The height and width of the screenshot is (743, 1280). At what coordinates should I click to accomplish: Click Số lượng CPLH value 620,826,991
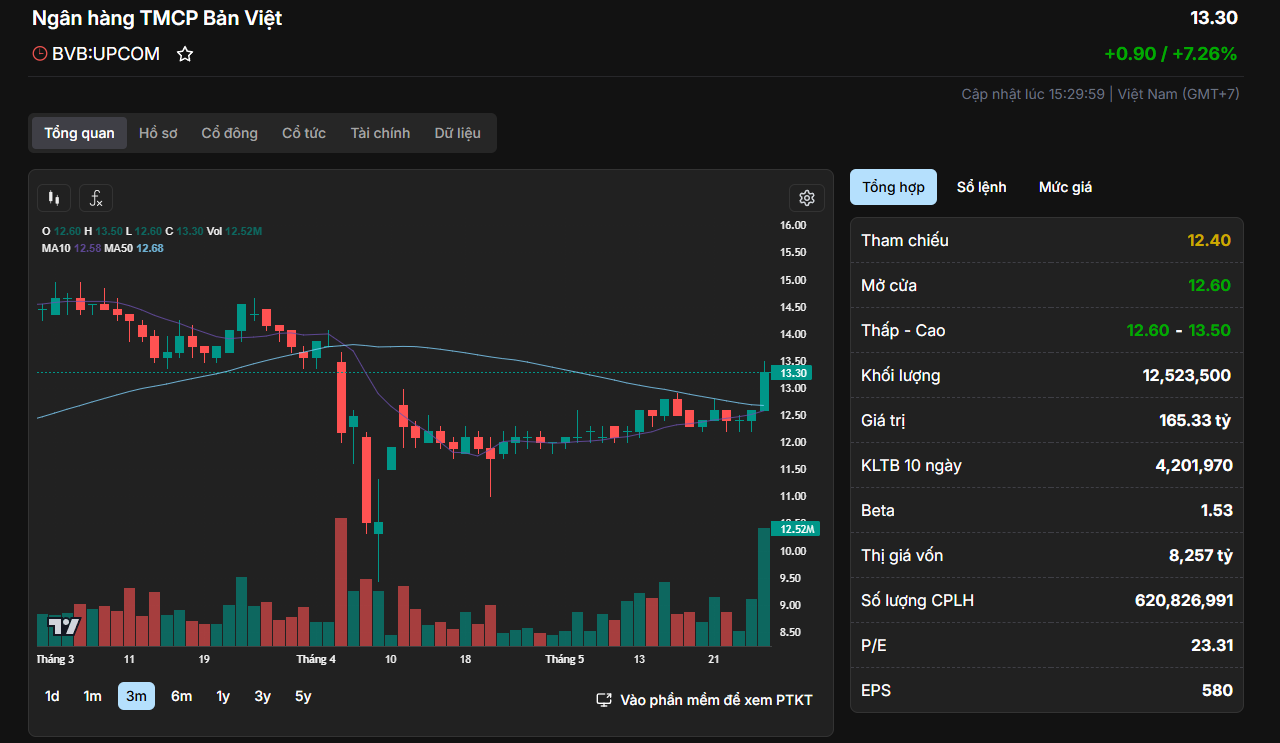tap(1184, 600)
